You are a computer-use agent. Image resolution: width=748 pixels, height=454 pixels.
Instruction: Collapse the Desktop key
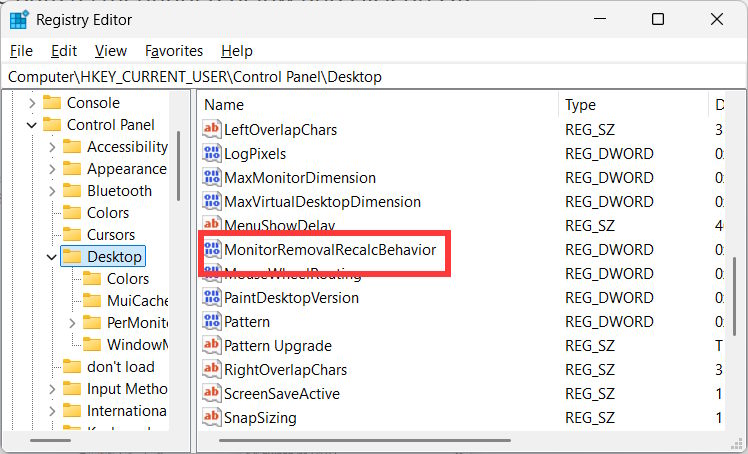pyautogui.click(x=52, y=257)
